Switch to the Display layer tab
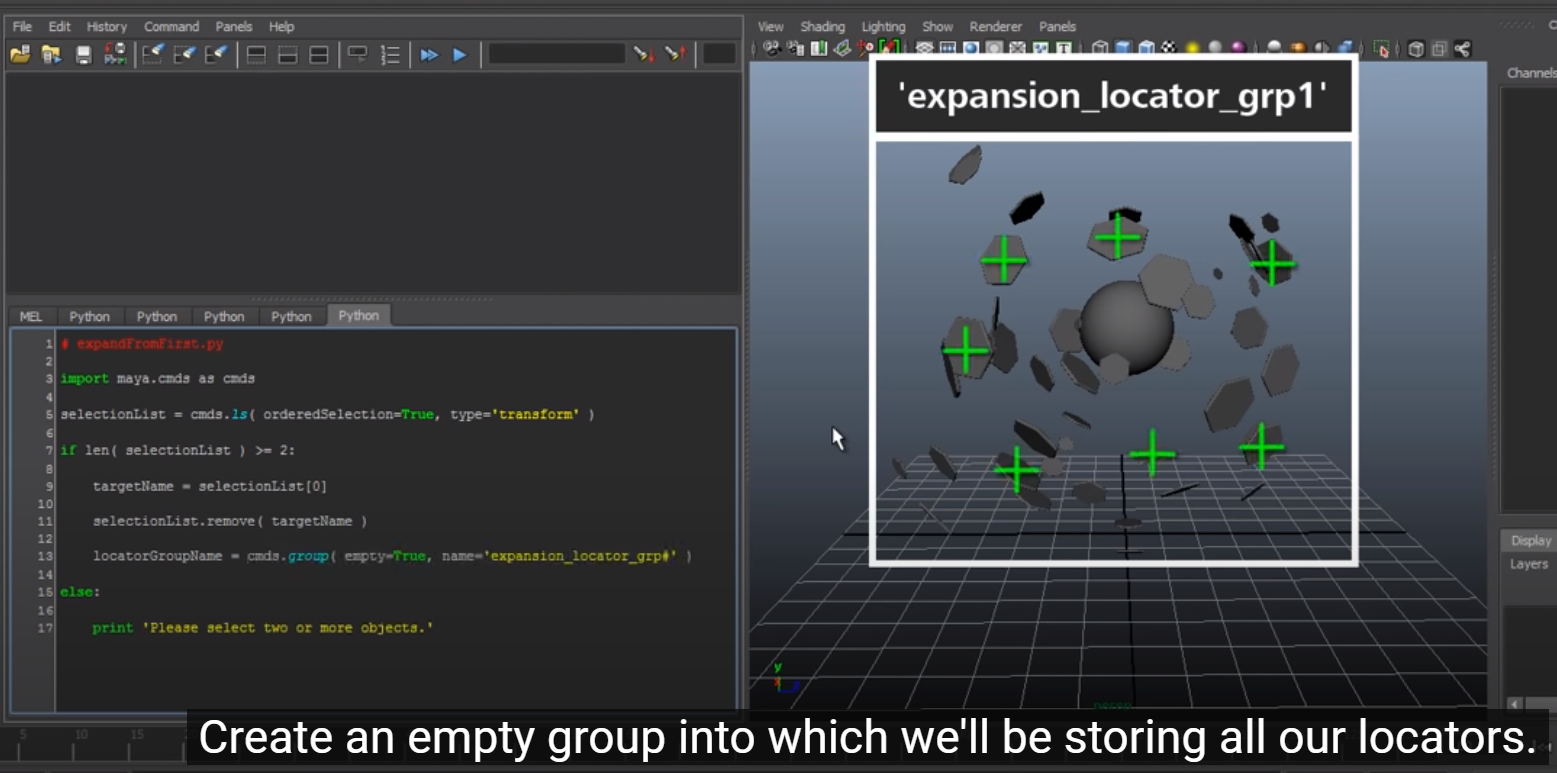The image size is (1557, 773). 1530,540
